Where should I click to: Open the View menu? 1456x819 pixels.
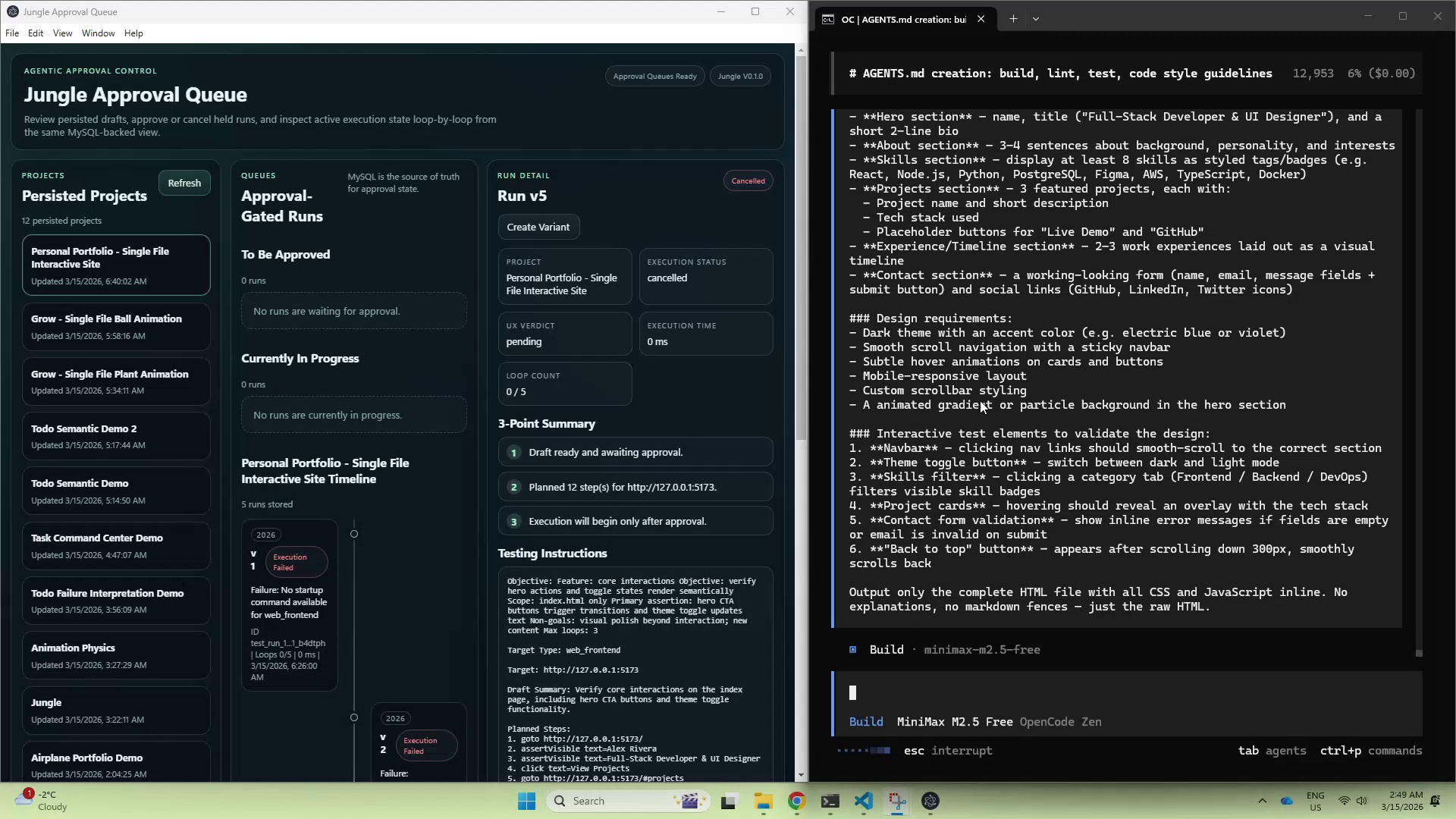pos(62,33)
